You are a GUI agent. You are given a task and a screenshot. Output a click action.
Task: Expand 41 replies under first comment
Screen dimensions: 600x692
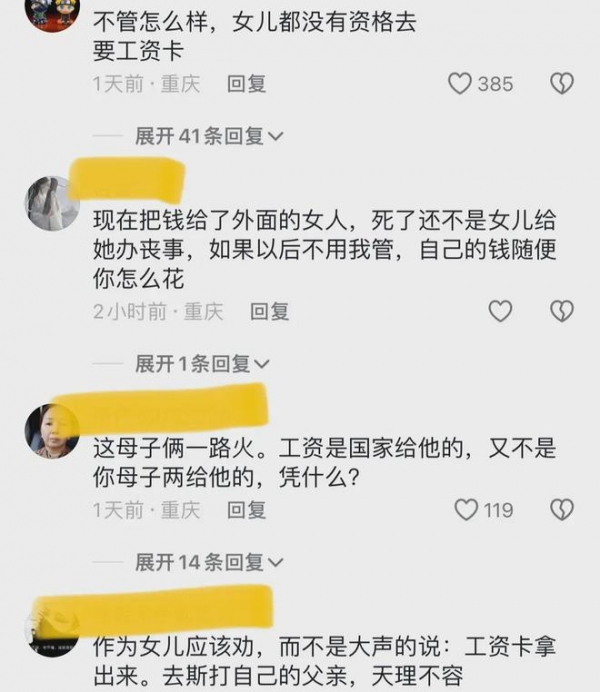(x=209, y=136)
